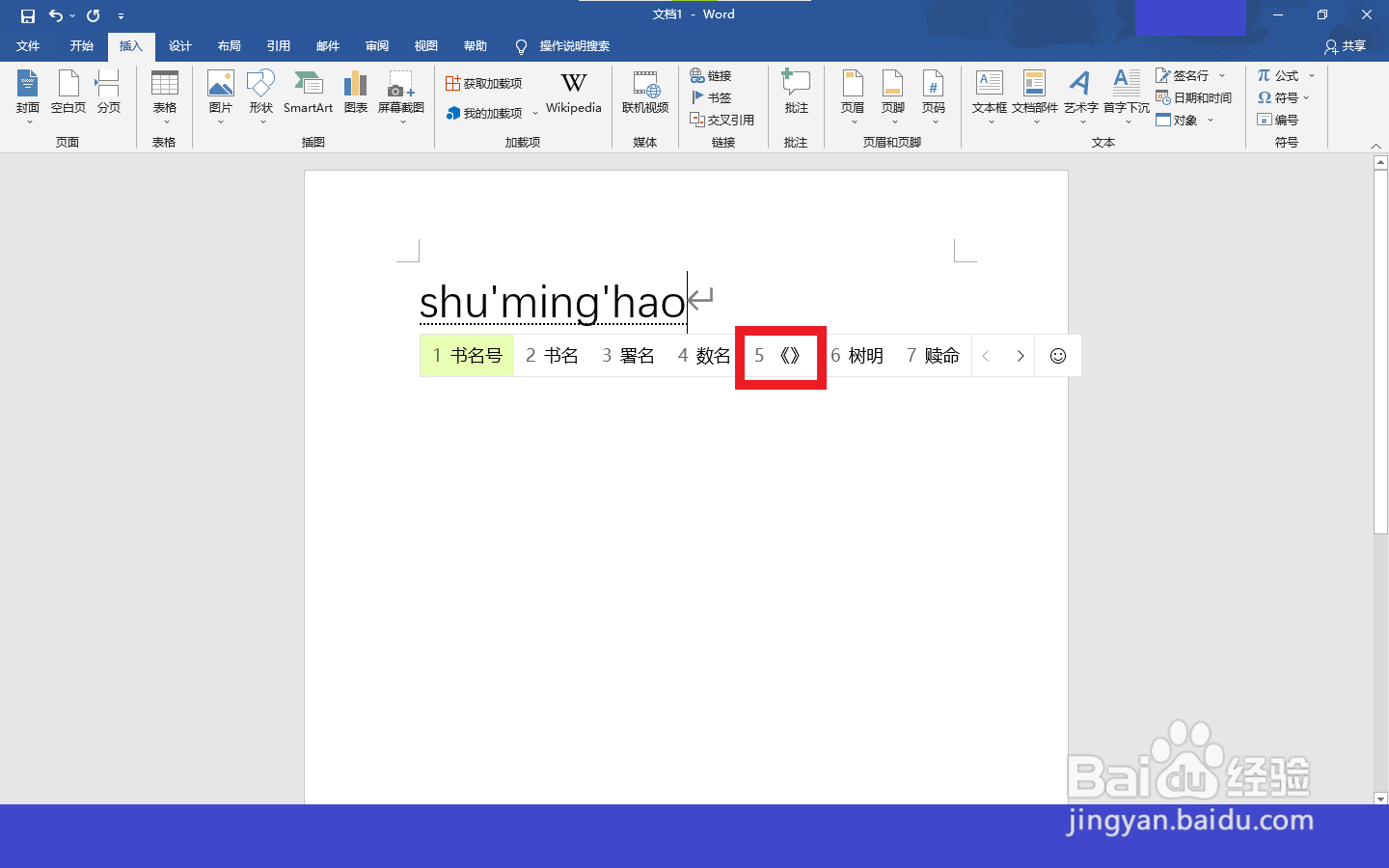Open the 页码 page number menu
This screenshot has height=868, width=1389.
pos(934,97)
